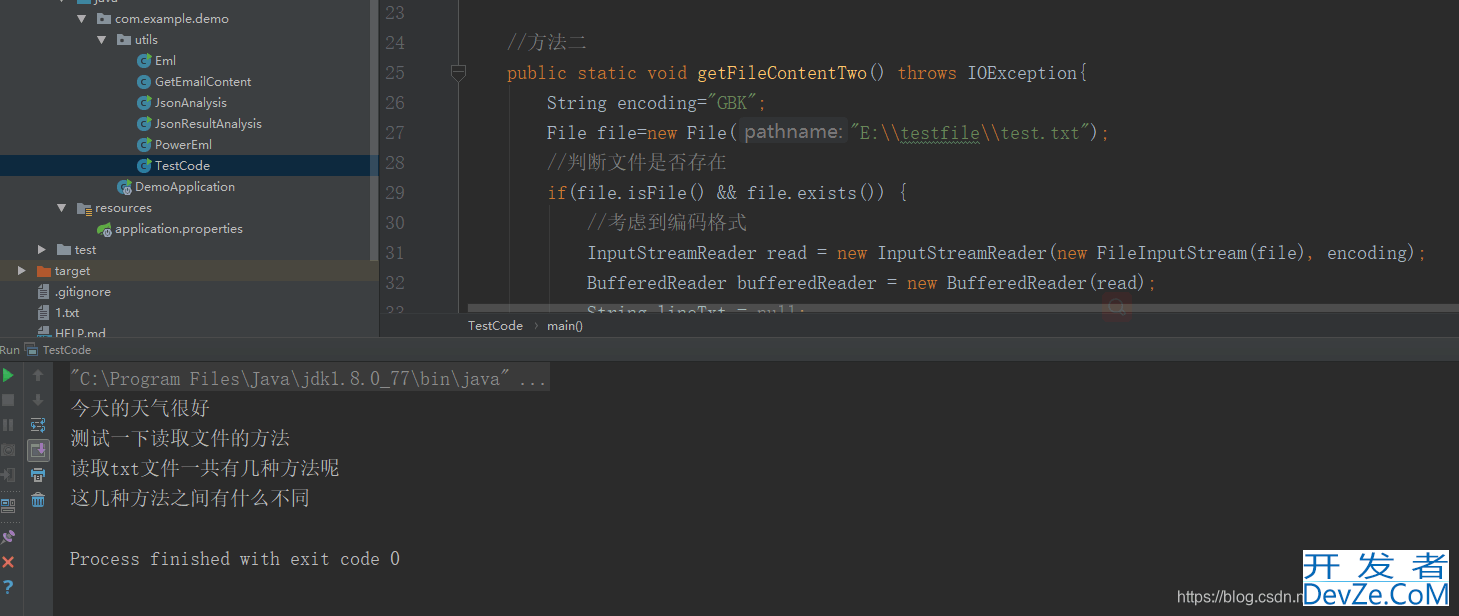
Task: Click the //判断文件是否存在 comment
Action: click(637, 163)
